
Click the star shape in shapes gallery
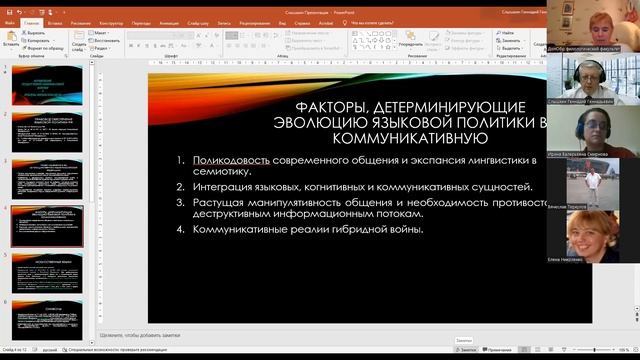[388, 47]
